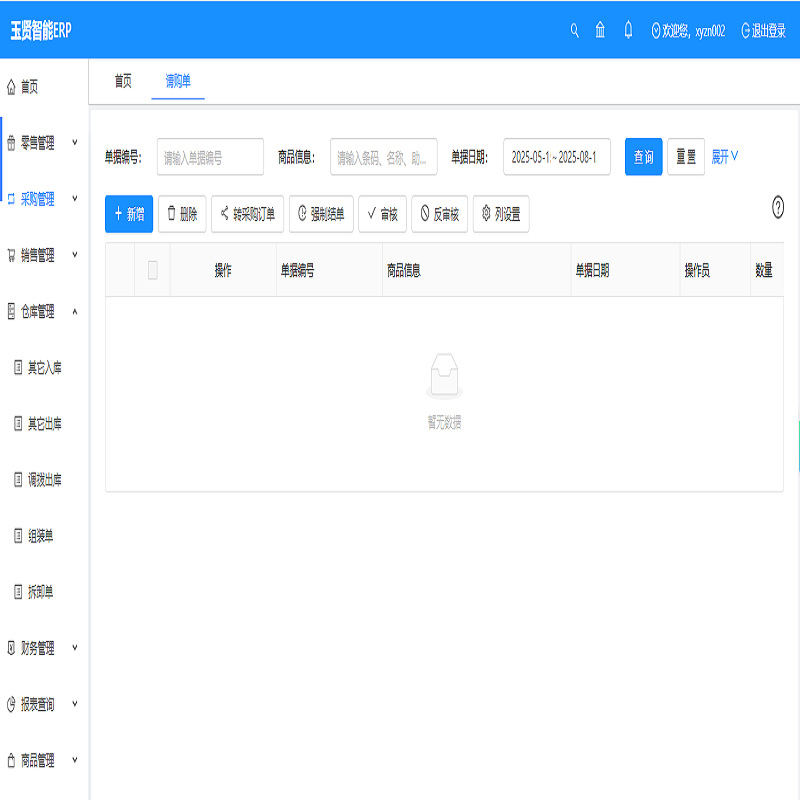The image size is (800, 800).
Task: Click the 单据编号 input field
Action: [x=210, y=157]
